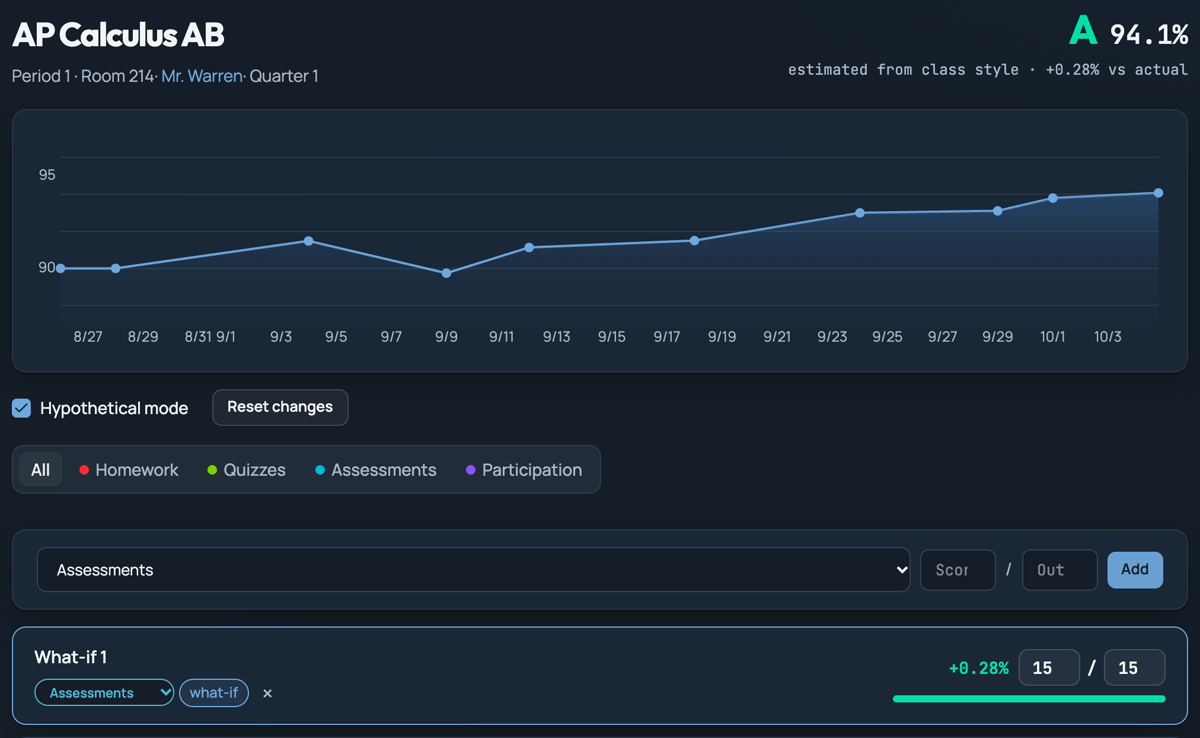Image resolution: width=1200 pixels, height=738 pixels.
Task: Edit What-if 1 earned score field
Action: click(x=1049, y=668)
